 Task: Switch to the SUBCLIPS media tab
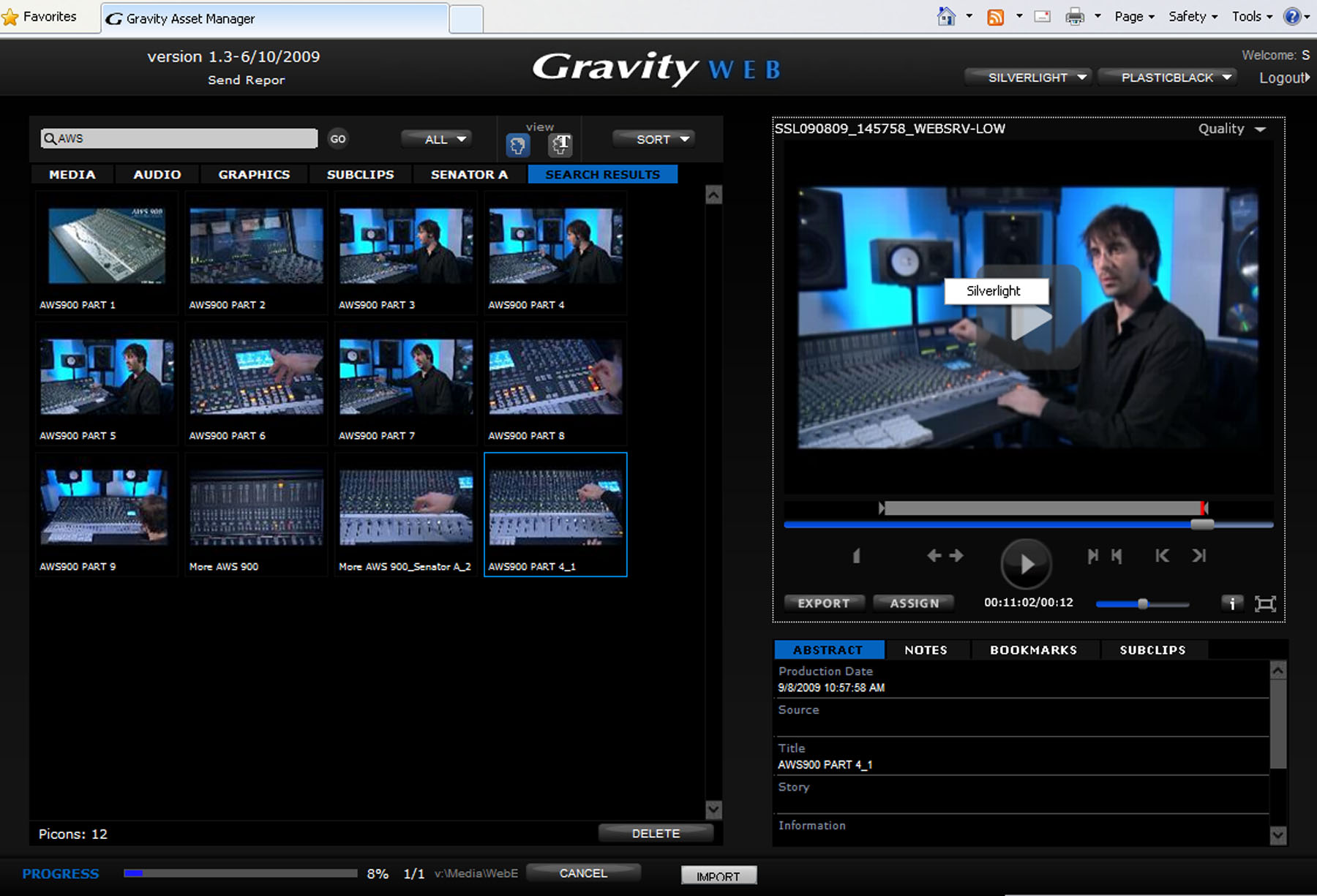pos(360,174)
